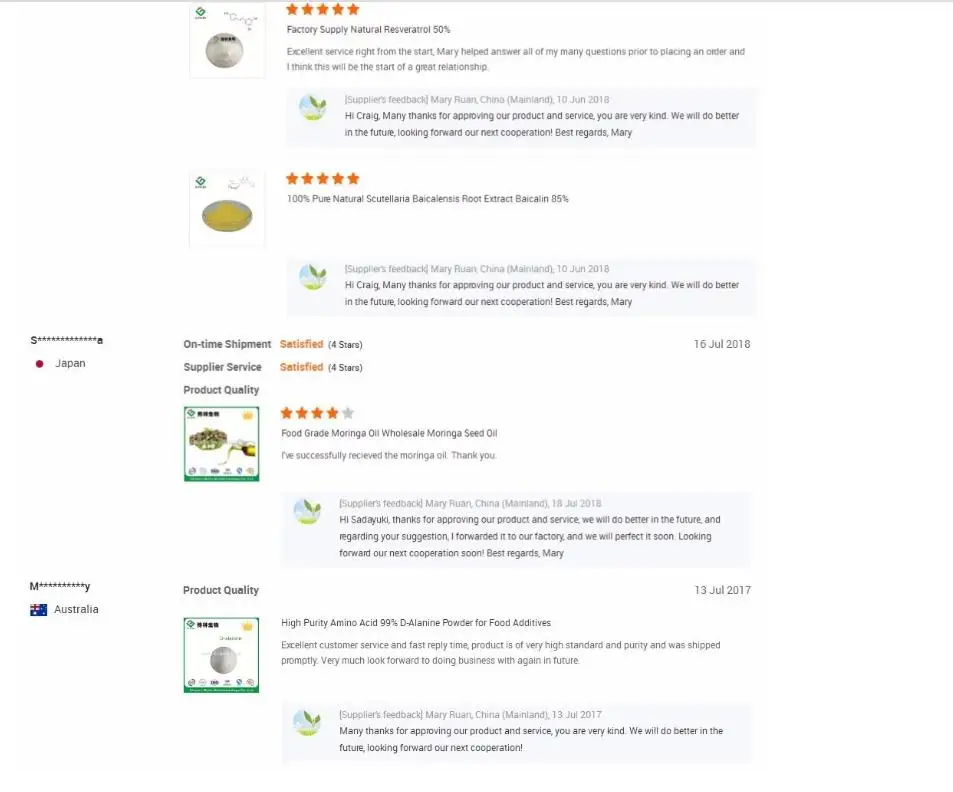Click the 13 Jul 2017 review date

722,590
